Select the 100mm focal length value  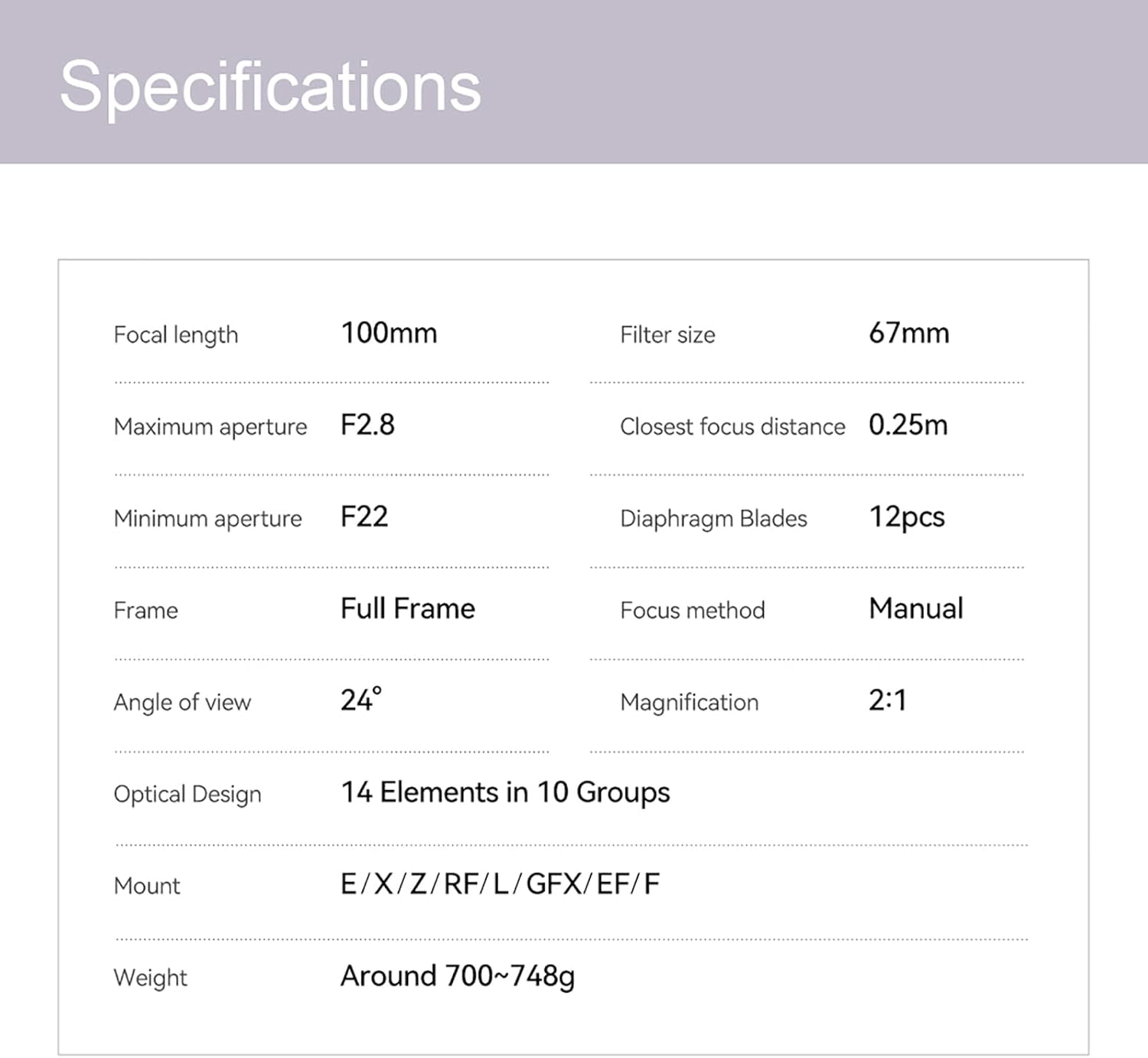(x=389, y=333)
